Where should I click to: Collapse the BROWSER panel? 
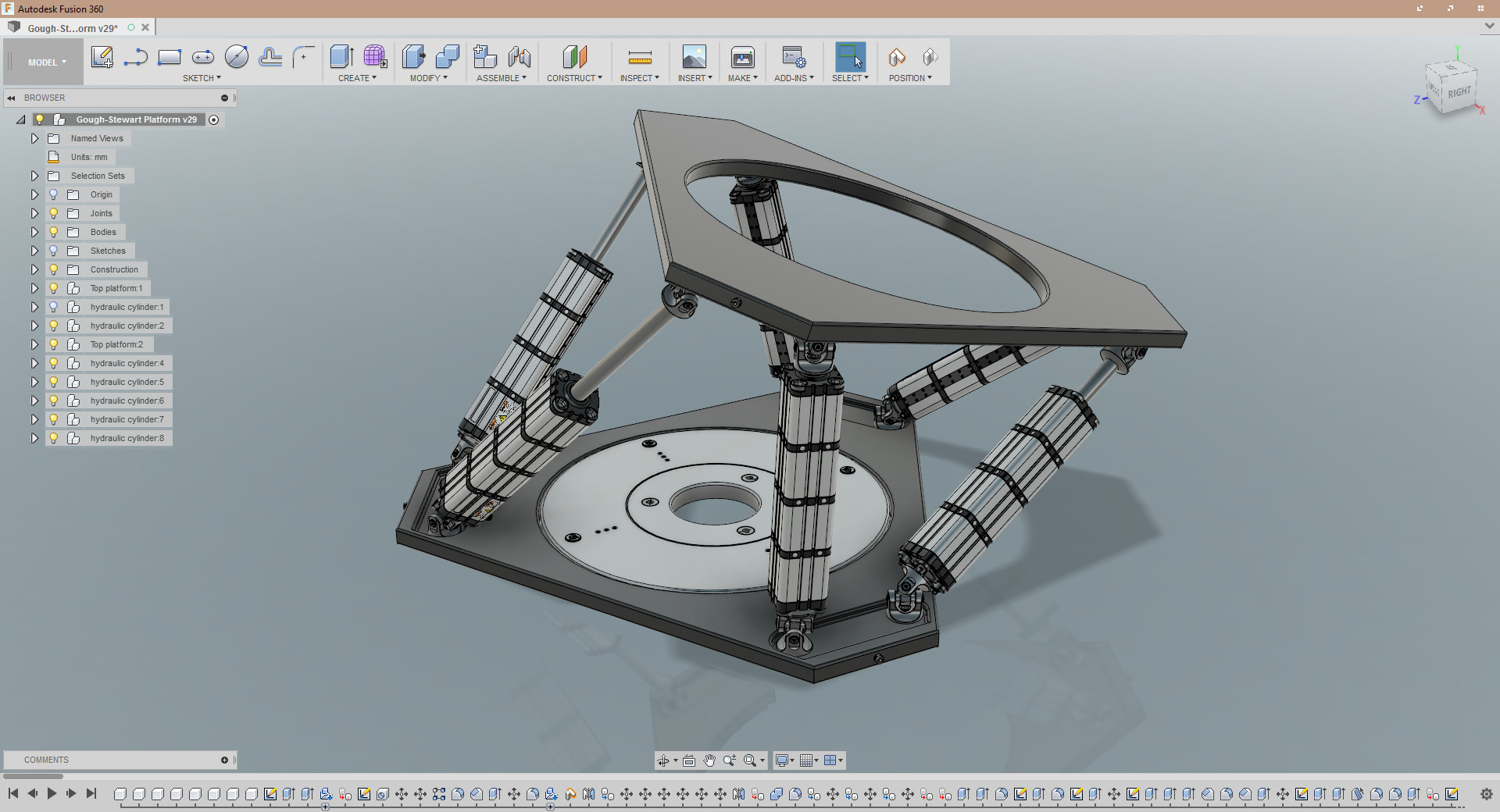(11, 97)
